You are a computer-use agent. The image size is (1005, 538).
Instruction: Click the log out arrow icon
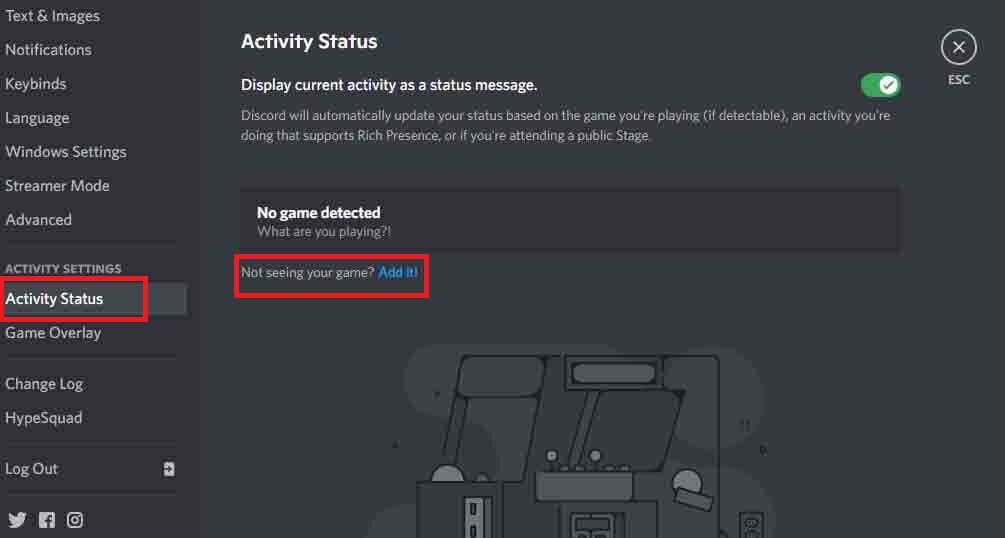[x=169, y=469]
